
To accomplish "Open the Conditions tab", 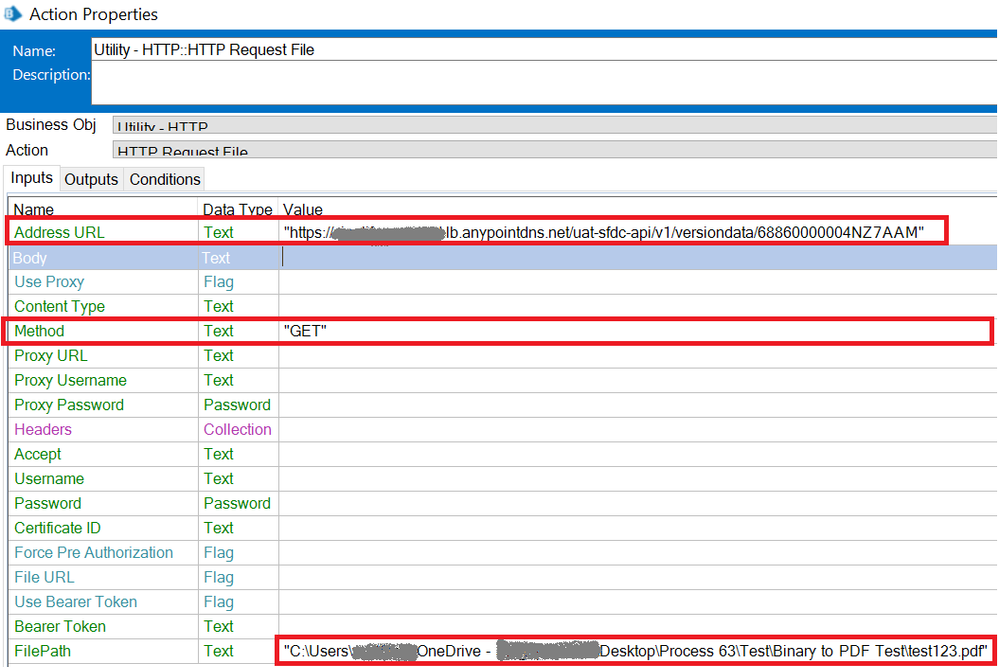I will (165, 180).
